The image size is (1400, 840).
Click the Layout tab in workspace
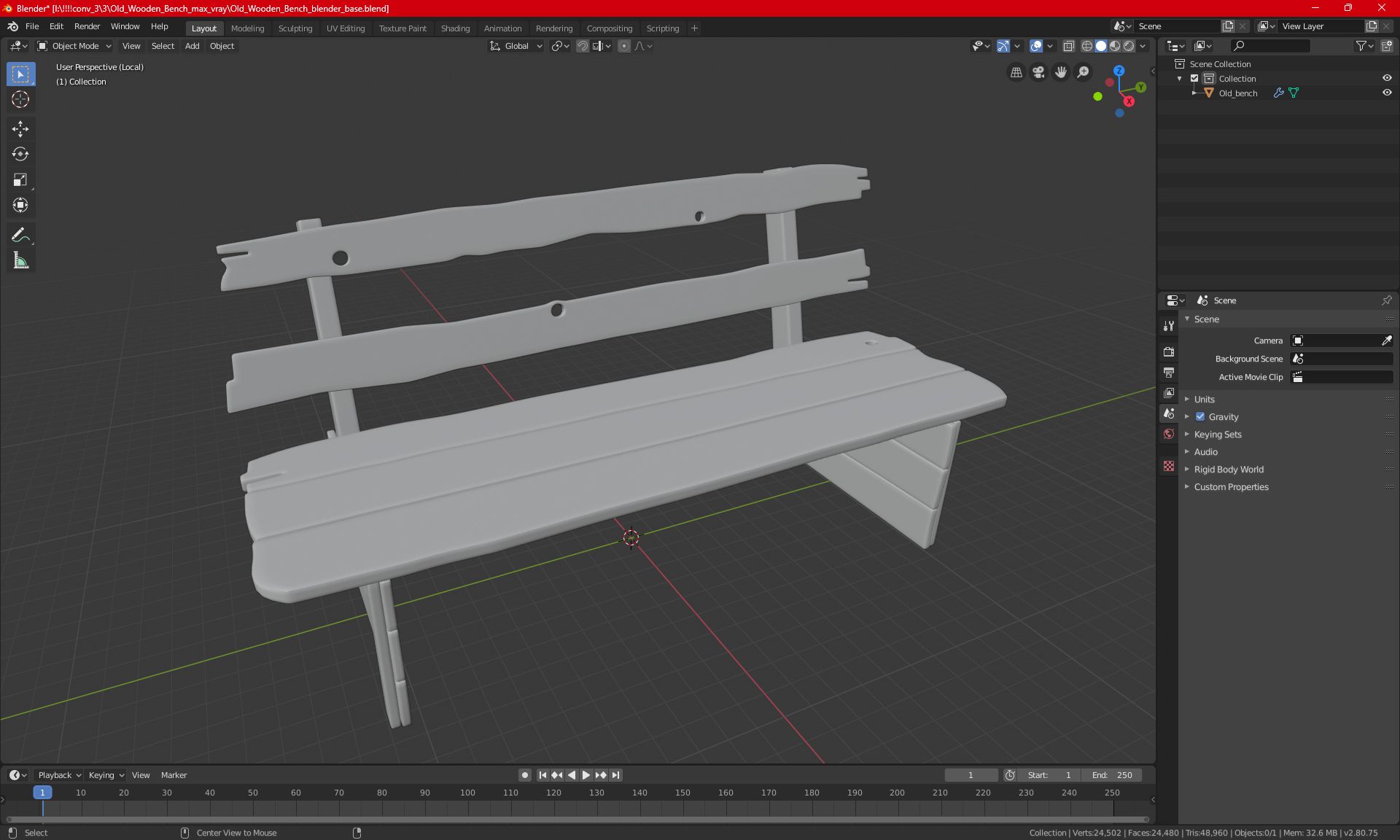pos(204,27)
